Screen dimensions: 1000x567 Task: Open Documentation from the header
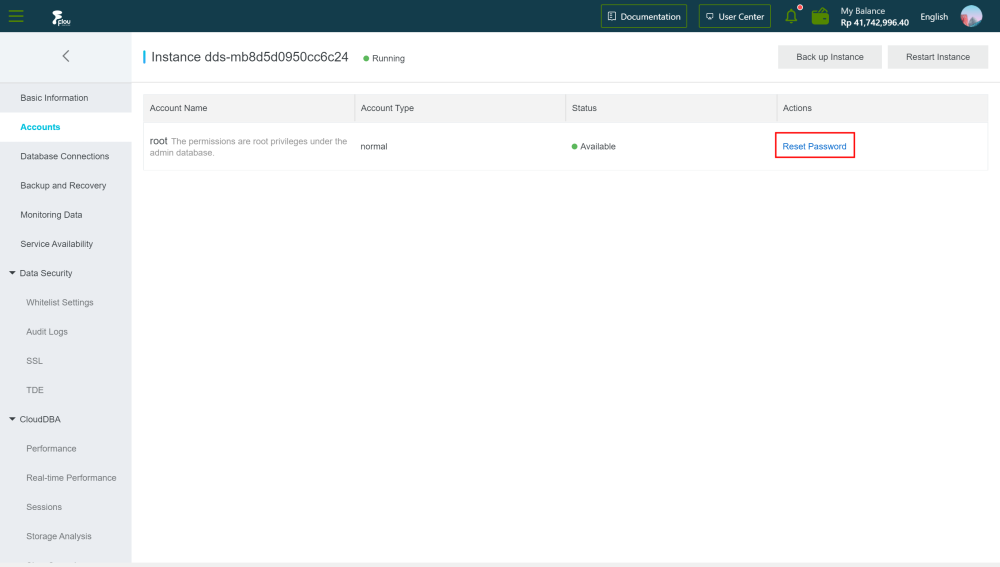pyautogui.click(x=643, y=17)
